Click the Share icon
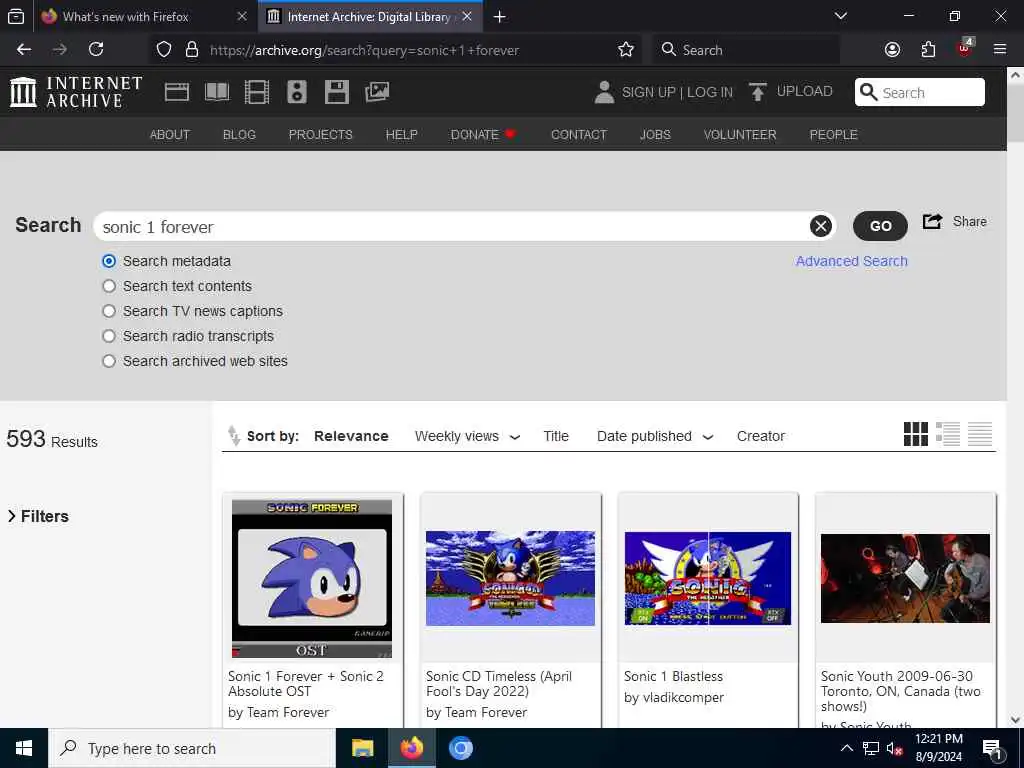The image size is (1024, 768). 932,221
